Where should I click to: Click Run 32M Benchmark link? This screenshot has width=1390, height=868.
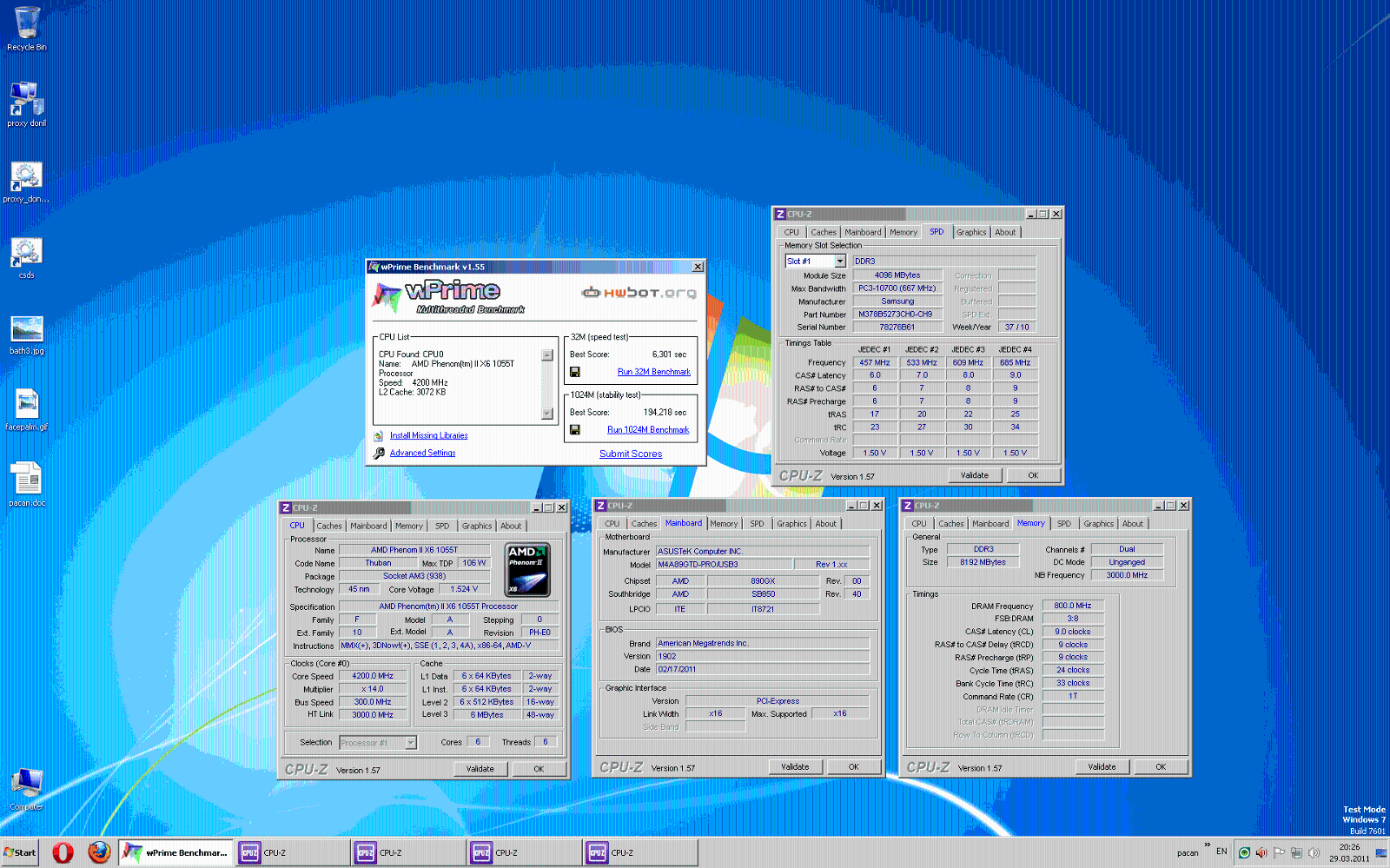pyautogui.click(x=654, y=372)
